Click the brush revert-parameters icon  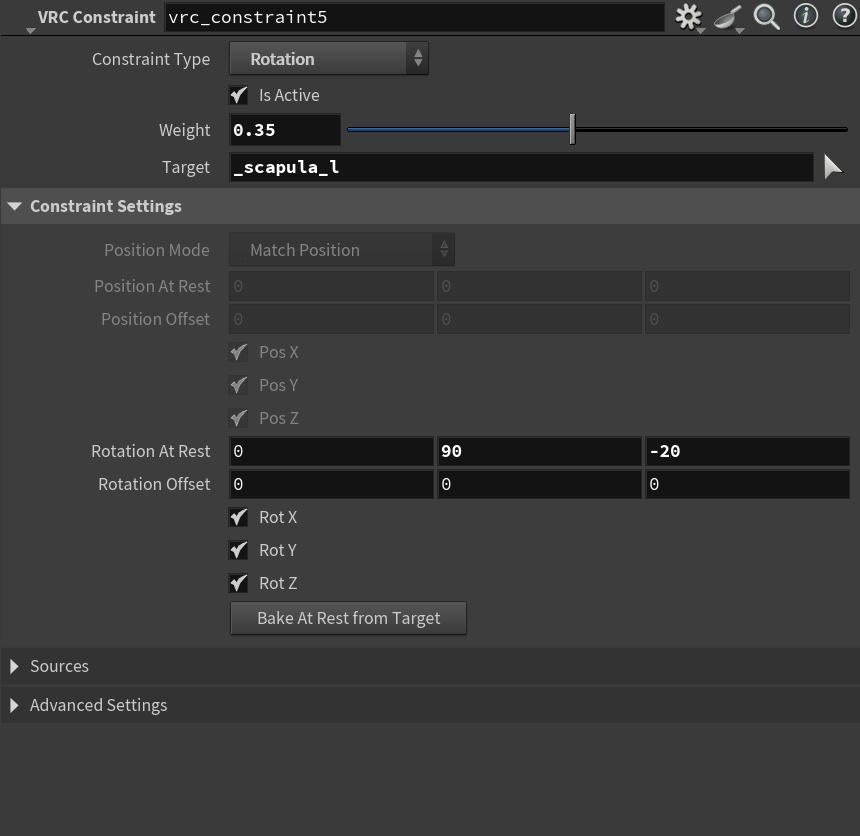pos(727,16)
